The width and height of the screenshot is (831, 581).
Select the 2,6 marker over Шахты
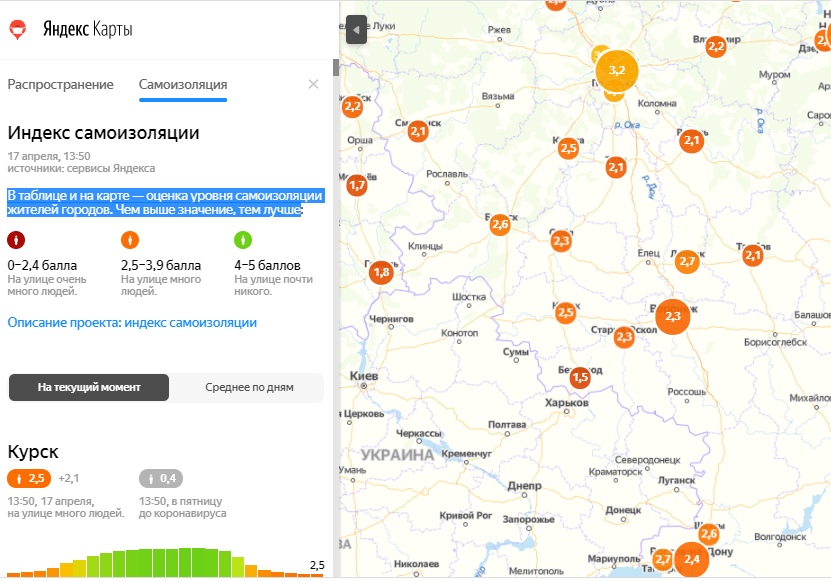(x=709, y=534)
